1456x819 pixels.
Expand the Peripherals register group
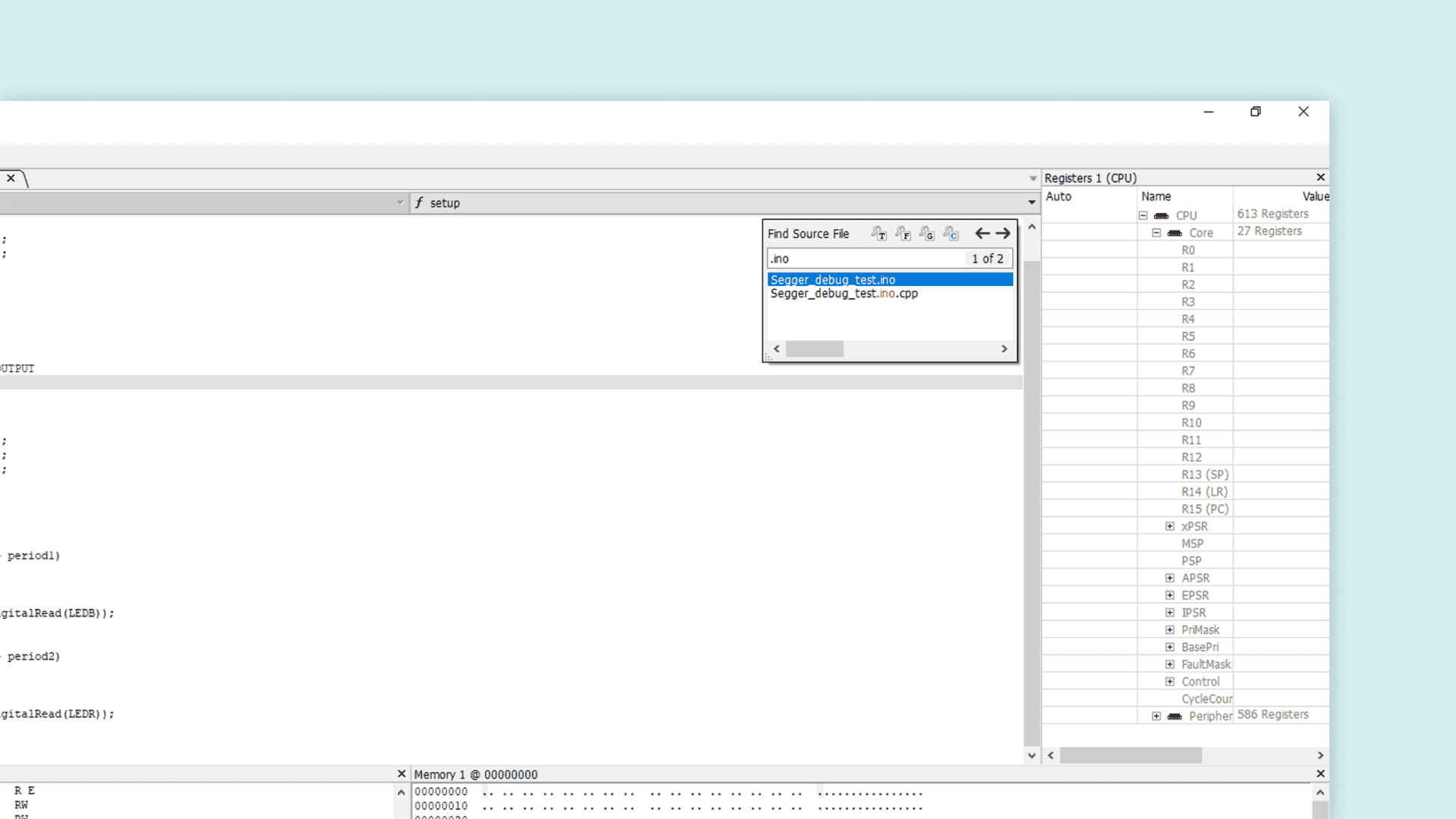click(x=1156, y=716)
